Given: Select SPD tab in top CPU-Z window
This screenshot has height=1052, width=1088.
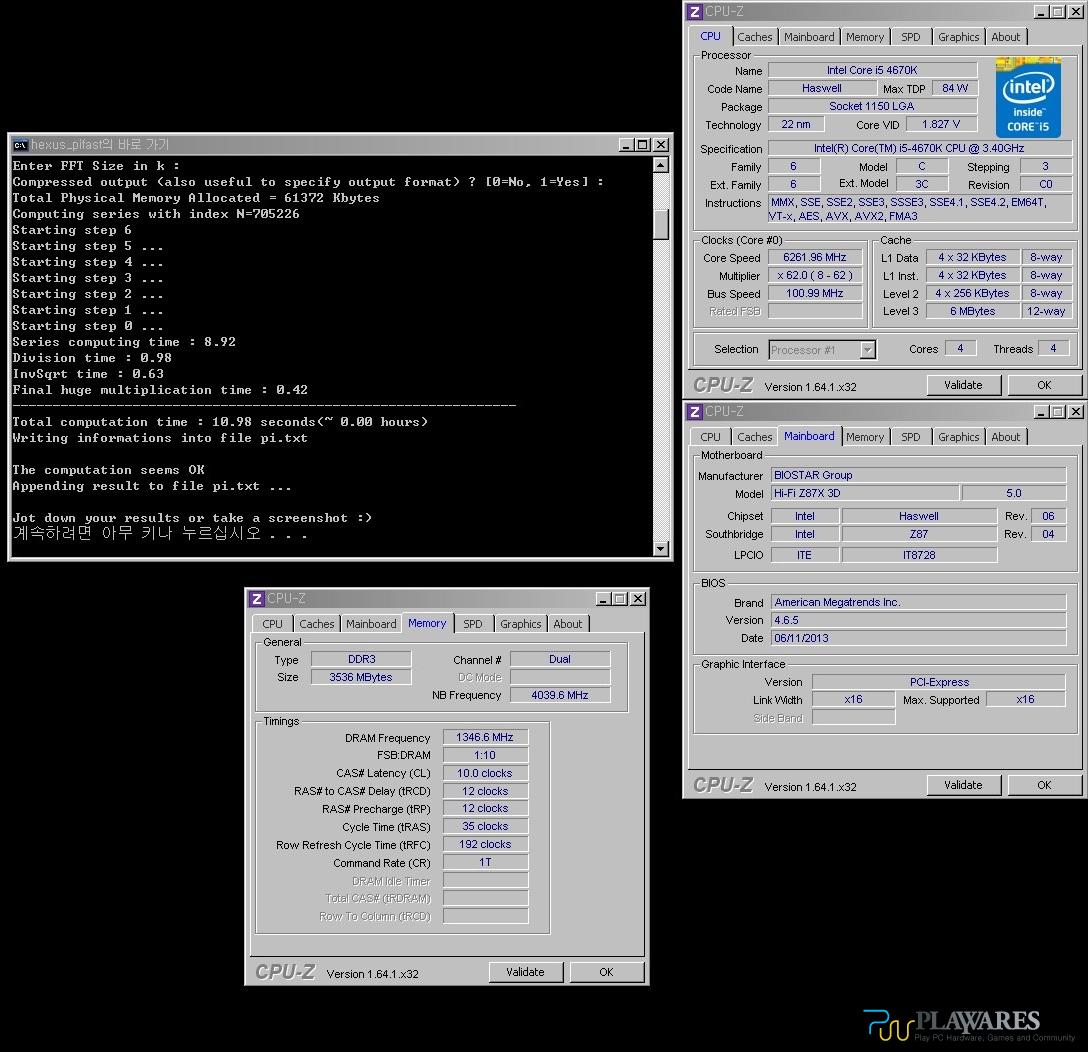Looking at the screenshot, I should (910, 37).
